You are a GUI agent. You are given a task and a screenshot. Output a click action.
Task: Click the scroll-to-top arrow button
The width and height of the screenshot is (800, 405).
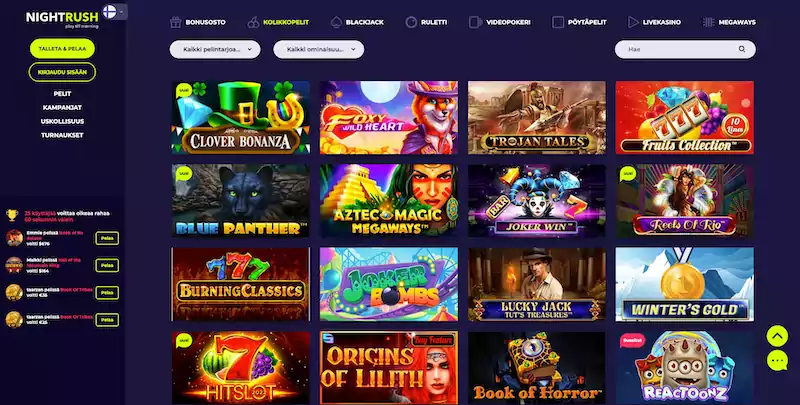[777, 336]
